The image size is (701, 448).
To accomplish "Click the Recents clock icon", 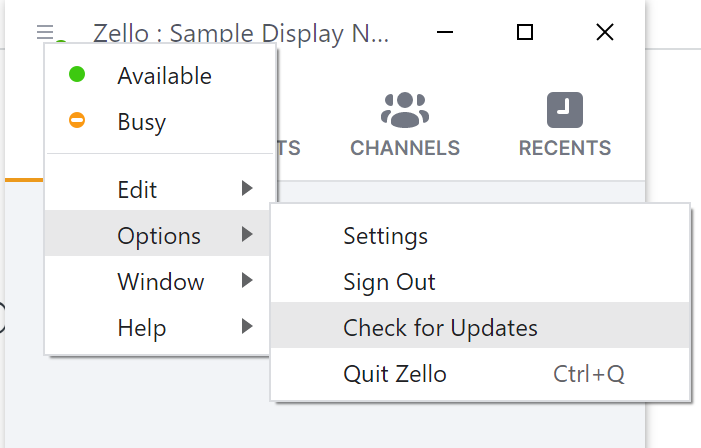I will tap(565, 110).
